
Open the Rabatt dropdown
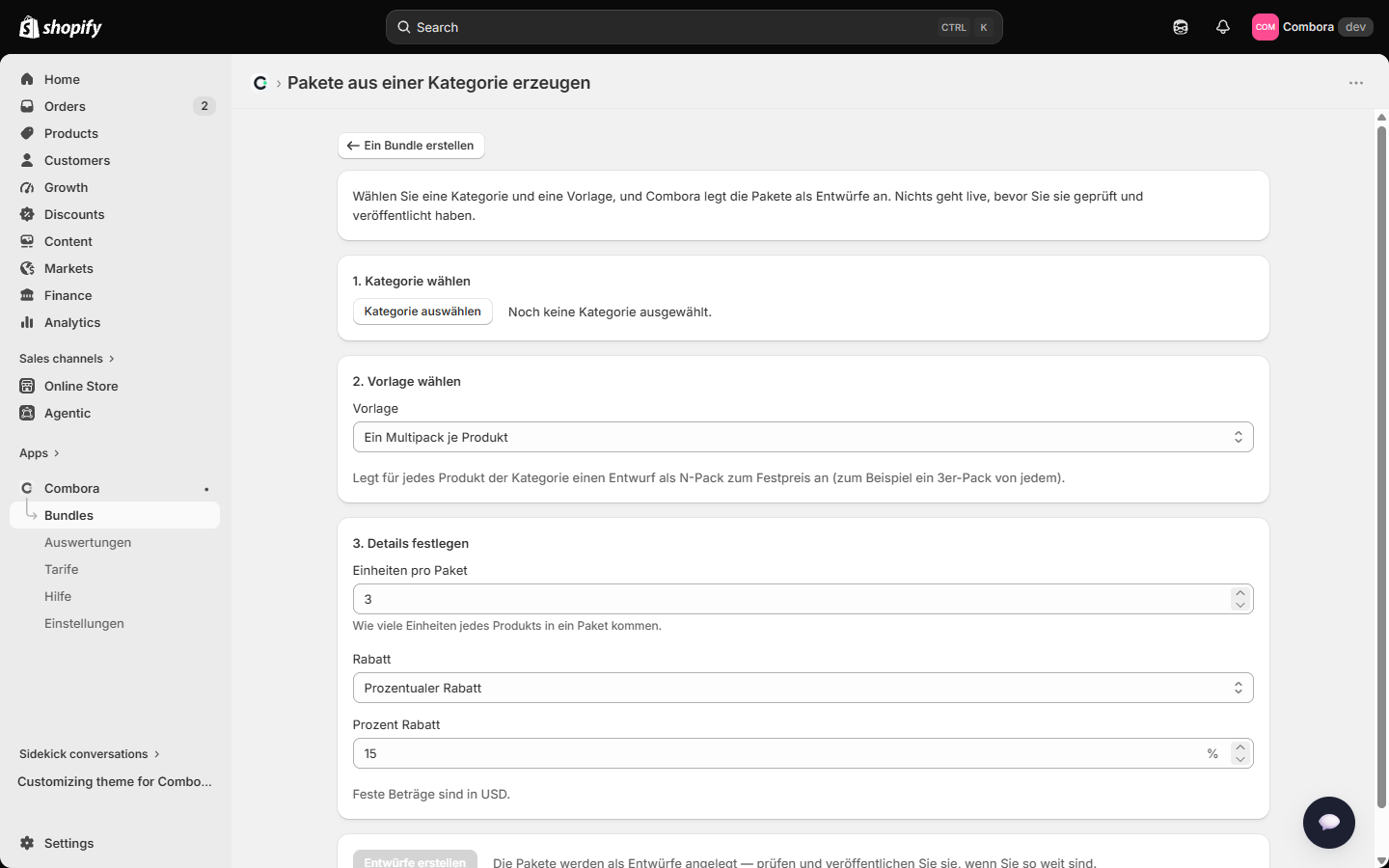coord(803,688)
